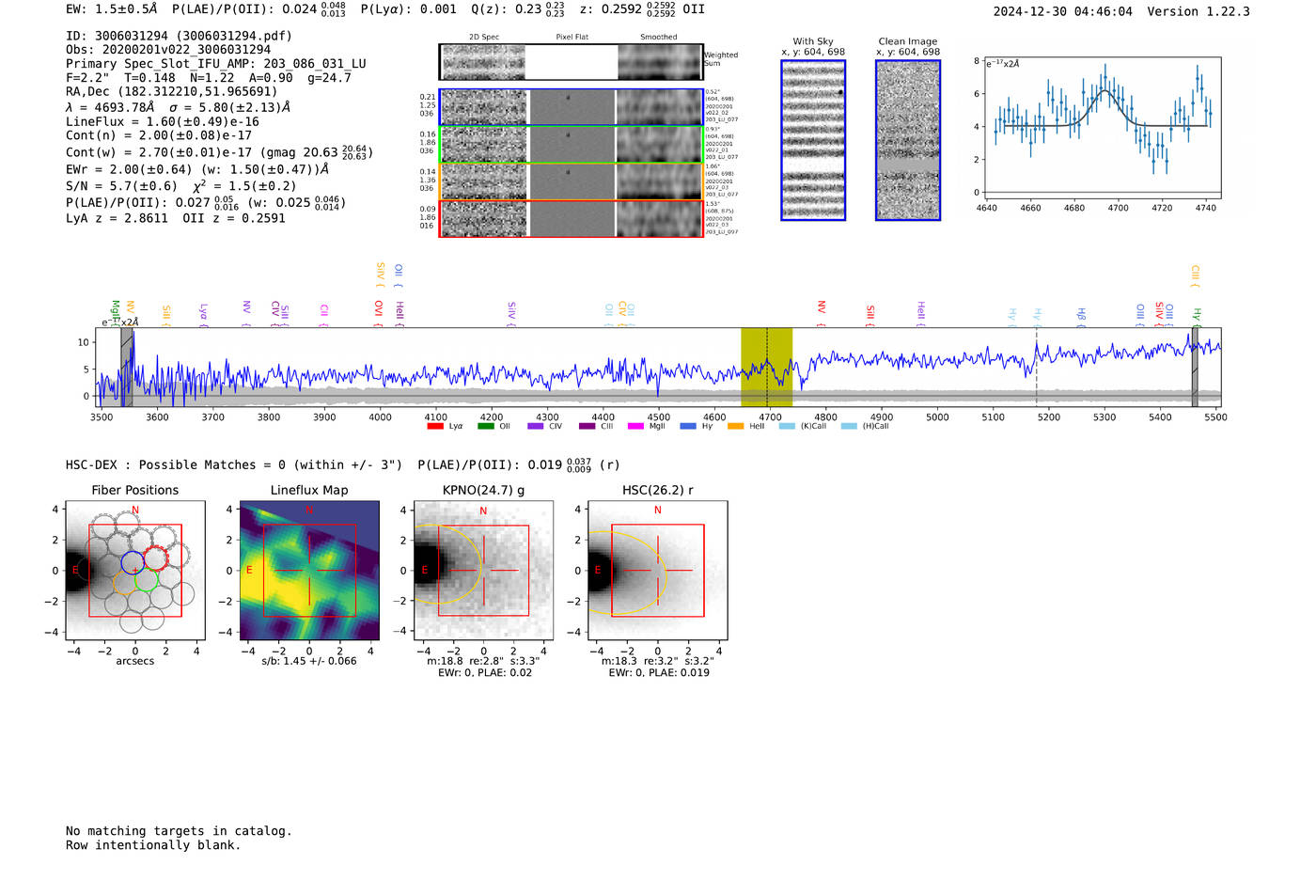Click the Obs: 20200201v022_3006031294 line
Viewport: 1316px width, 896px height.
pos(168,50)
